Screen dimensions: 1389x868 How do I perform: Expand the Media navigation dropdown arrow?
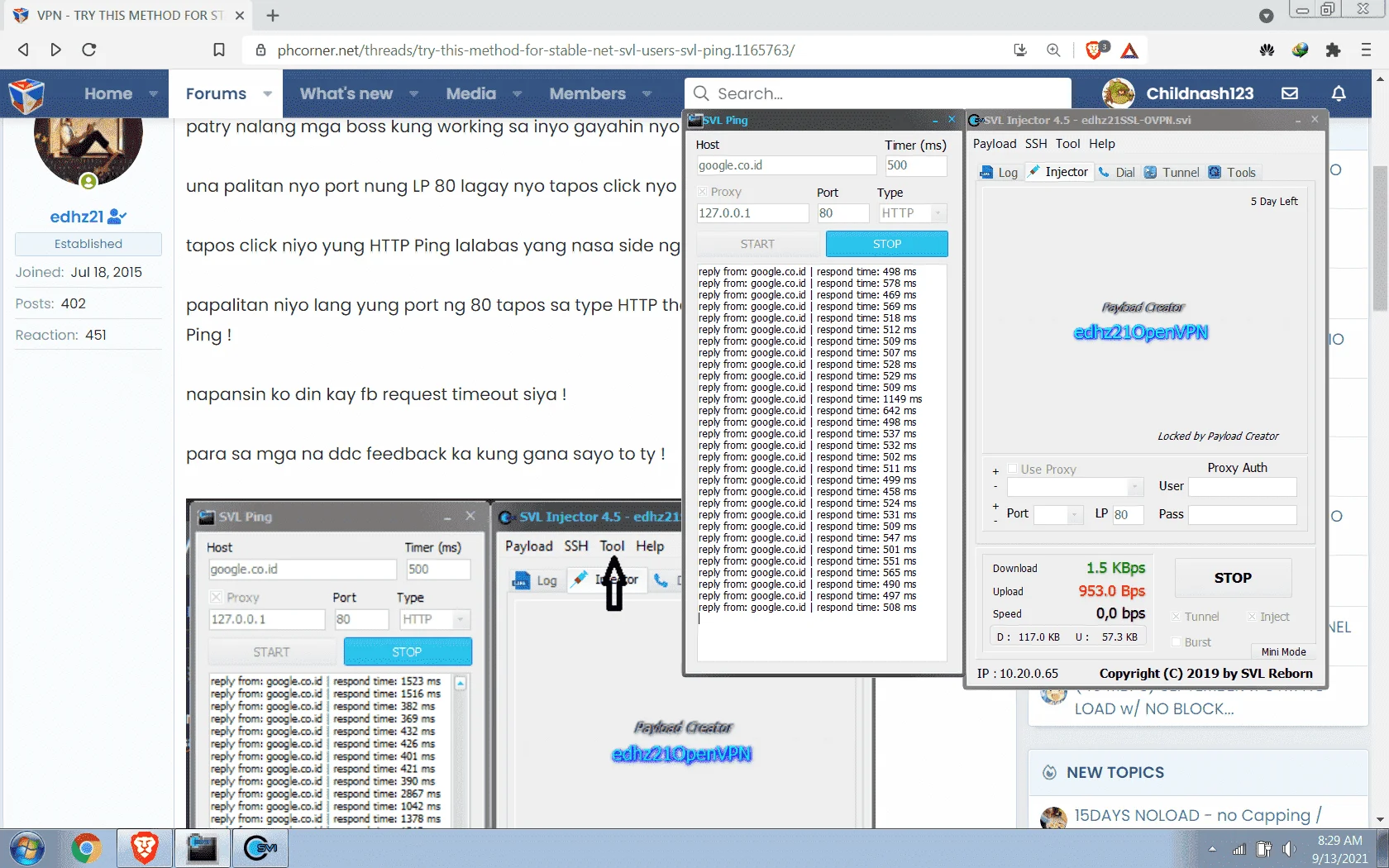[517, 93]
